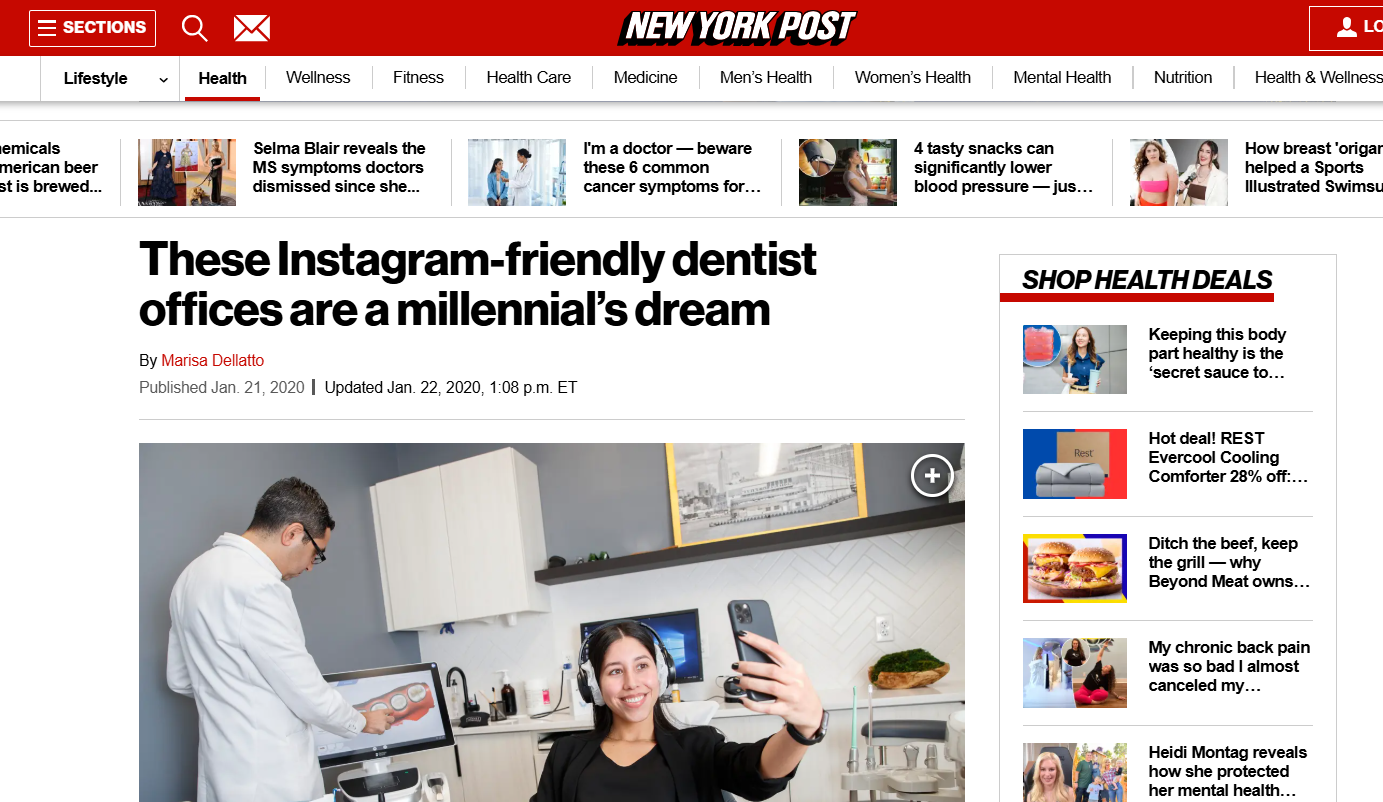Open Heidi Montag mental health article

coord(1229,771)
